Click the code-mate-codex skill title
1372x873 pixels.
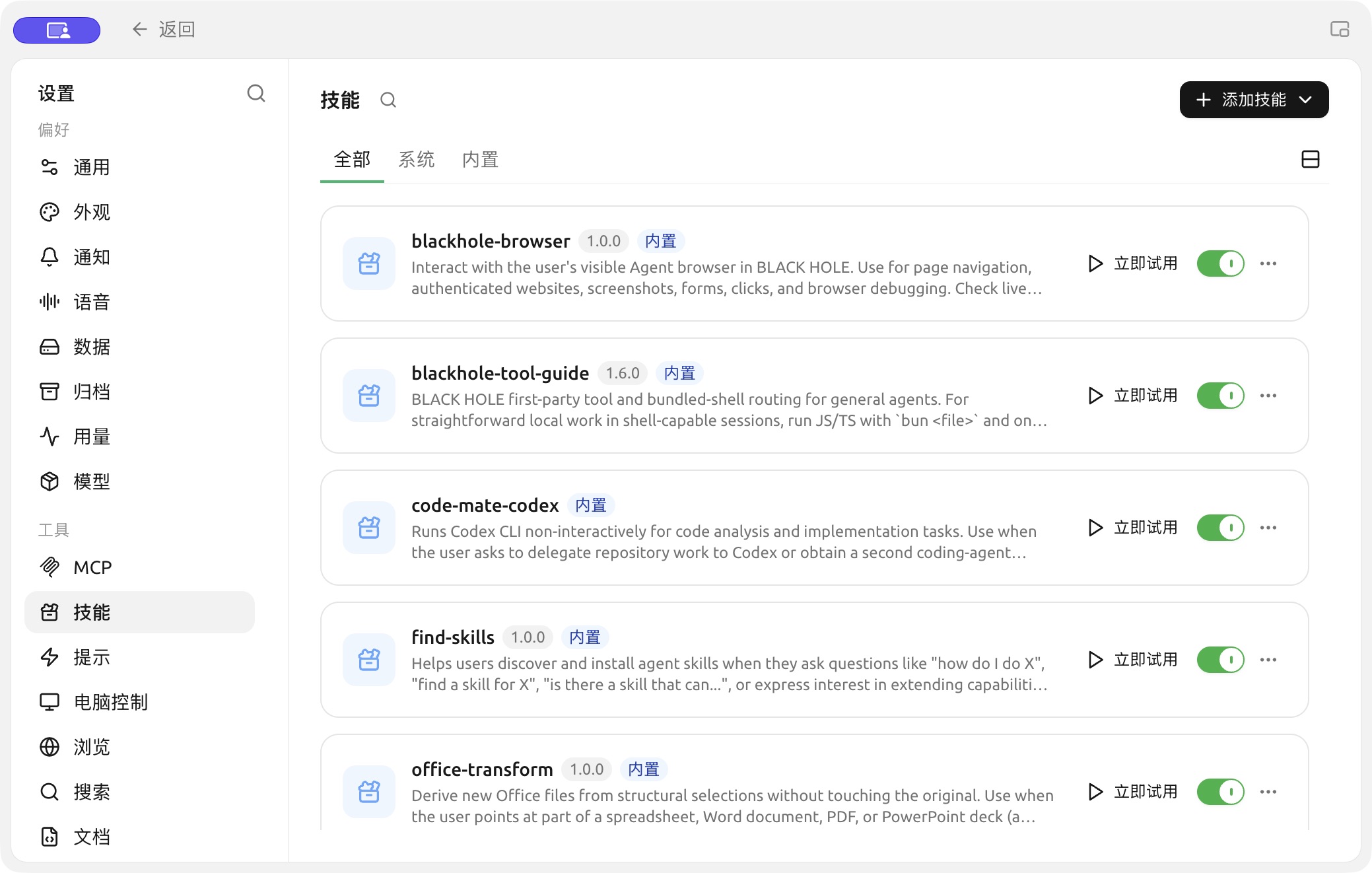click(x=485, y=505)
